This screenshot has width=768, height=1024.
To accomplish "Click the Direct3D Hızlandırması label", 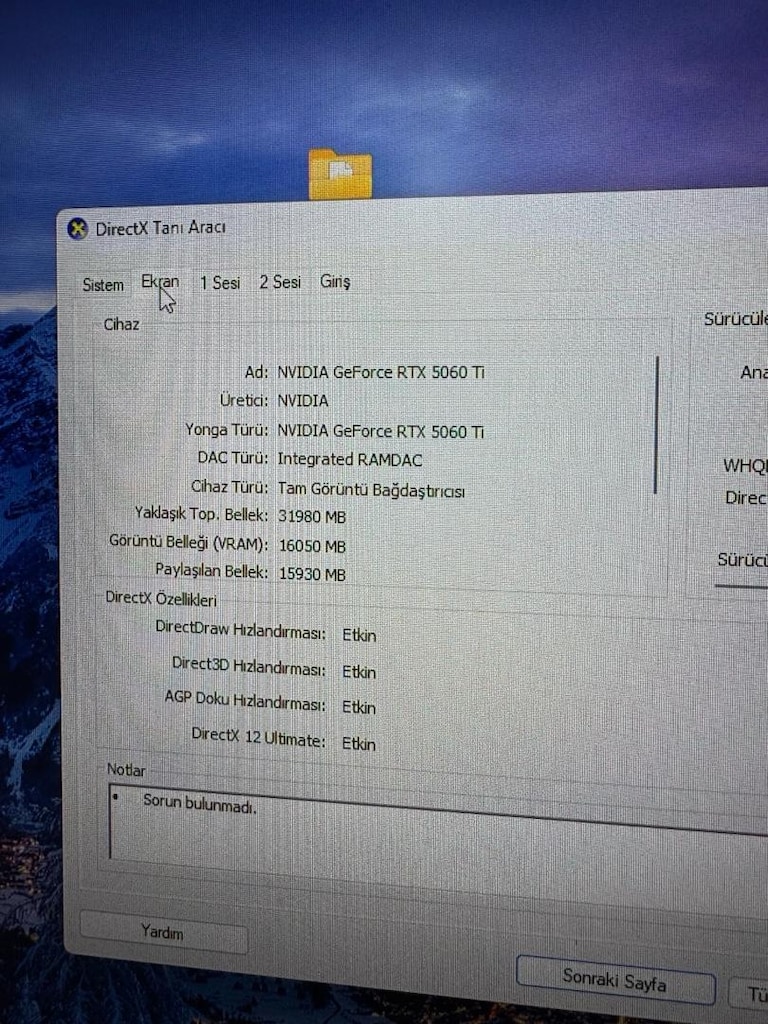I will [x=249, y=667].
